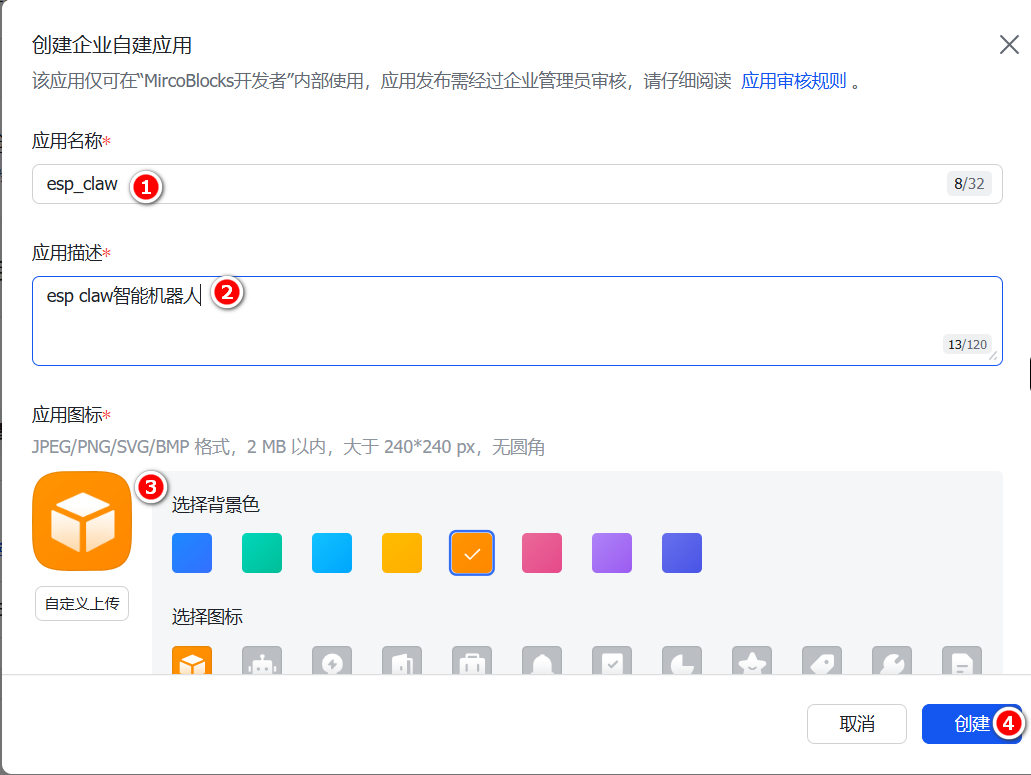Select the lightning bolt app icon
The width and height of the screenshot is (1031, 775).
click(x=332, y=660)
